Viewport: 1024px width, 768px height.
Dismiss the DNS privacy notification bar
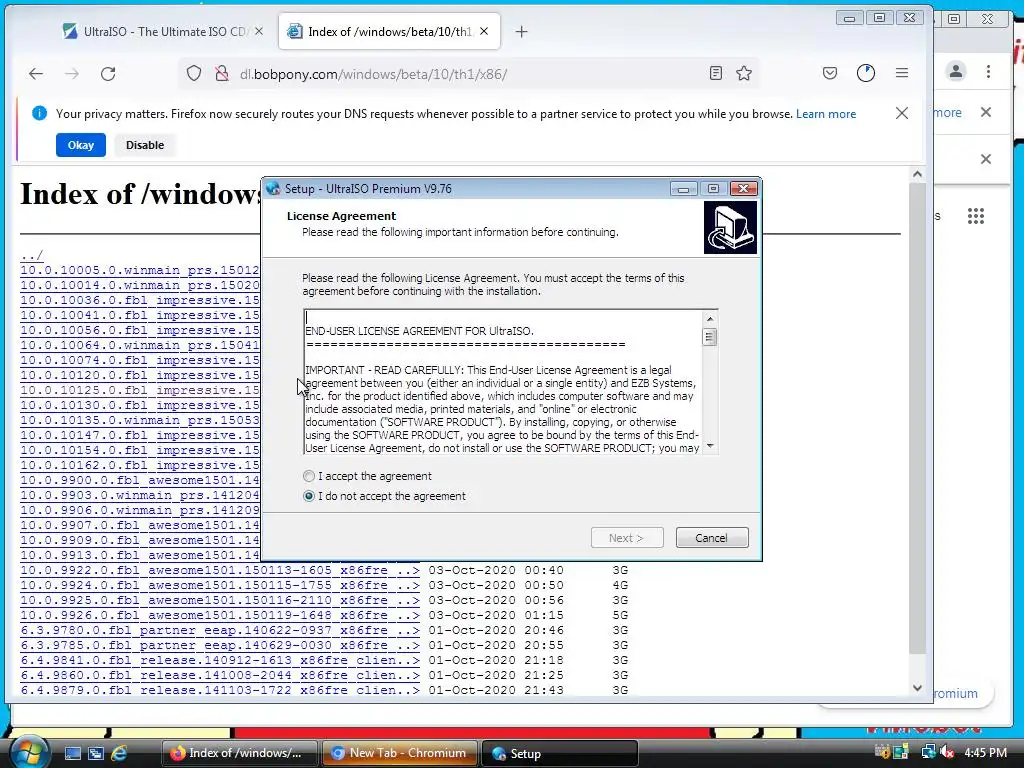coord(902,113)
